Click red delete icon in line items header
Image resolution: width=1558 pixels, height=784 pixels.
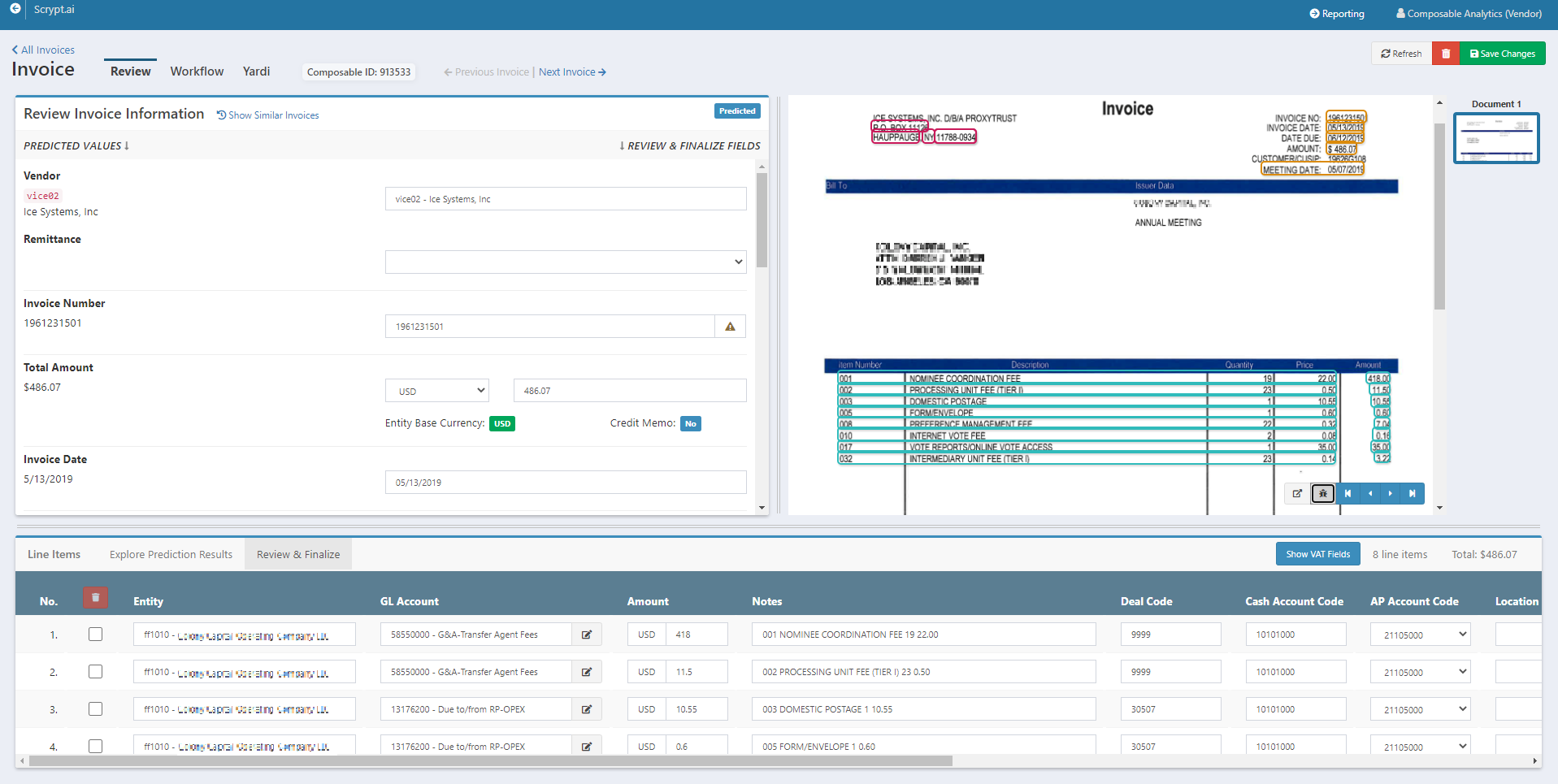(95, 598)
